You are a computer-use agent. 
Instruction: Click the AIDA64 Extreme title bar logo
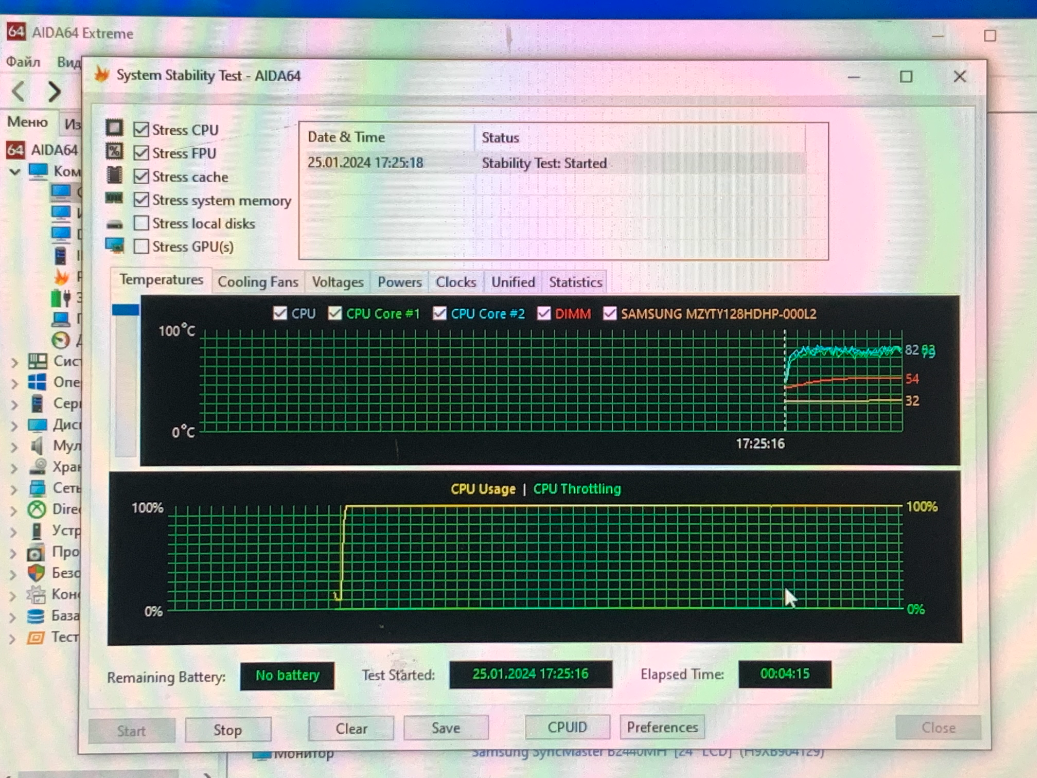pyautogui.click(x=16, y=32)
